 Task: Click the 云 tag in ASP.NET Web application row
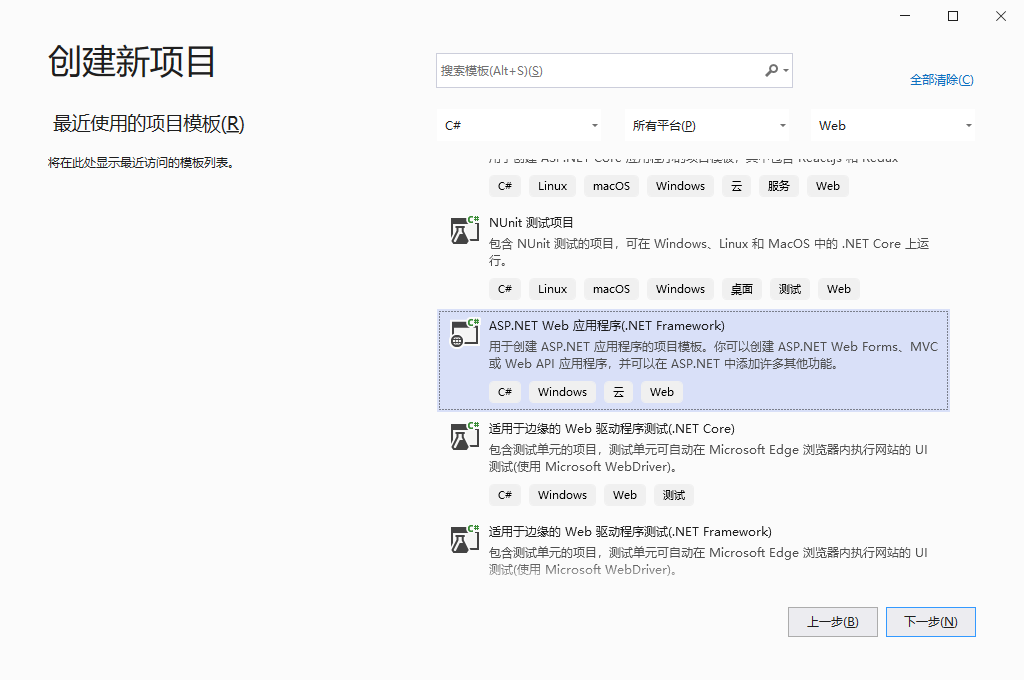pyautogui.click(x=618, y=392)
